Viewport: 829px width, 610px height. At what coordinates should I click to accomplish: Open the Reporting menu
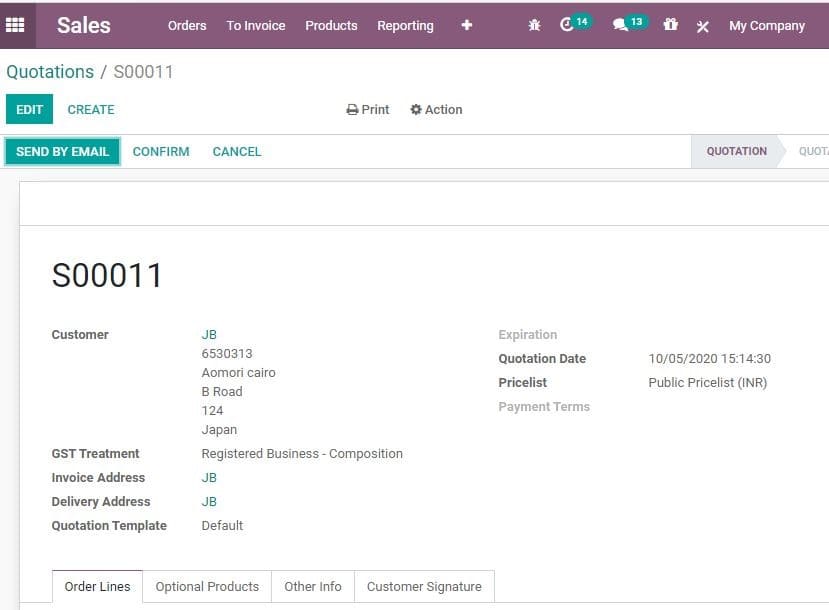(x=405, y=25)
